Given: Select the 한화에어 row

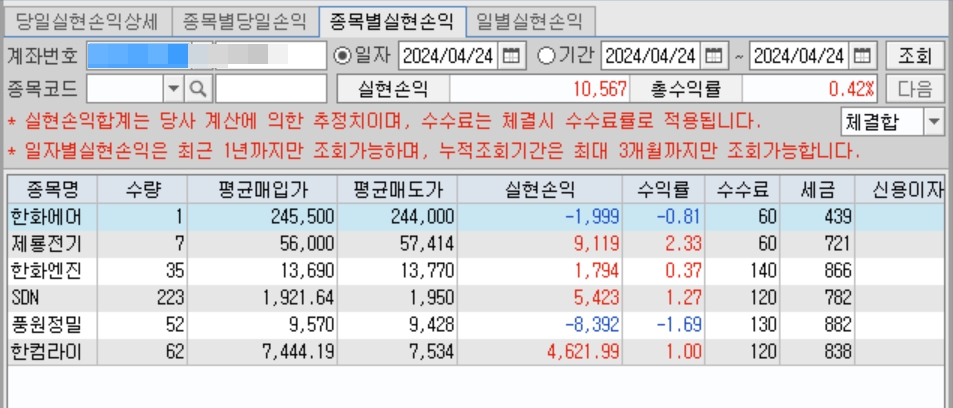Looking at the screenshot, I should (x=476, y=217).
